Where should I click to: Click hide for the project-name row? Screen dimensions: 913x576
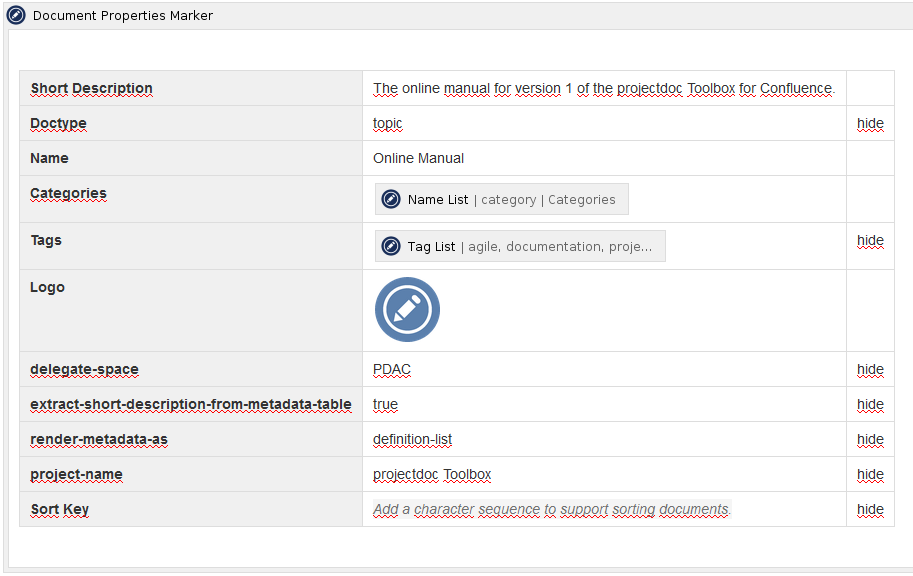pyautogui.click(x=870, y=475)
